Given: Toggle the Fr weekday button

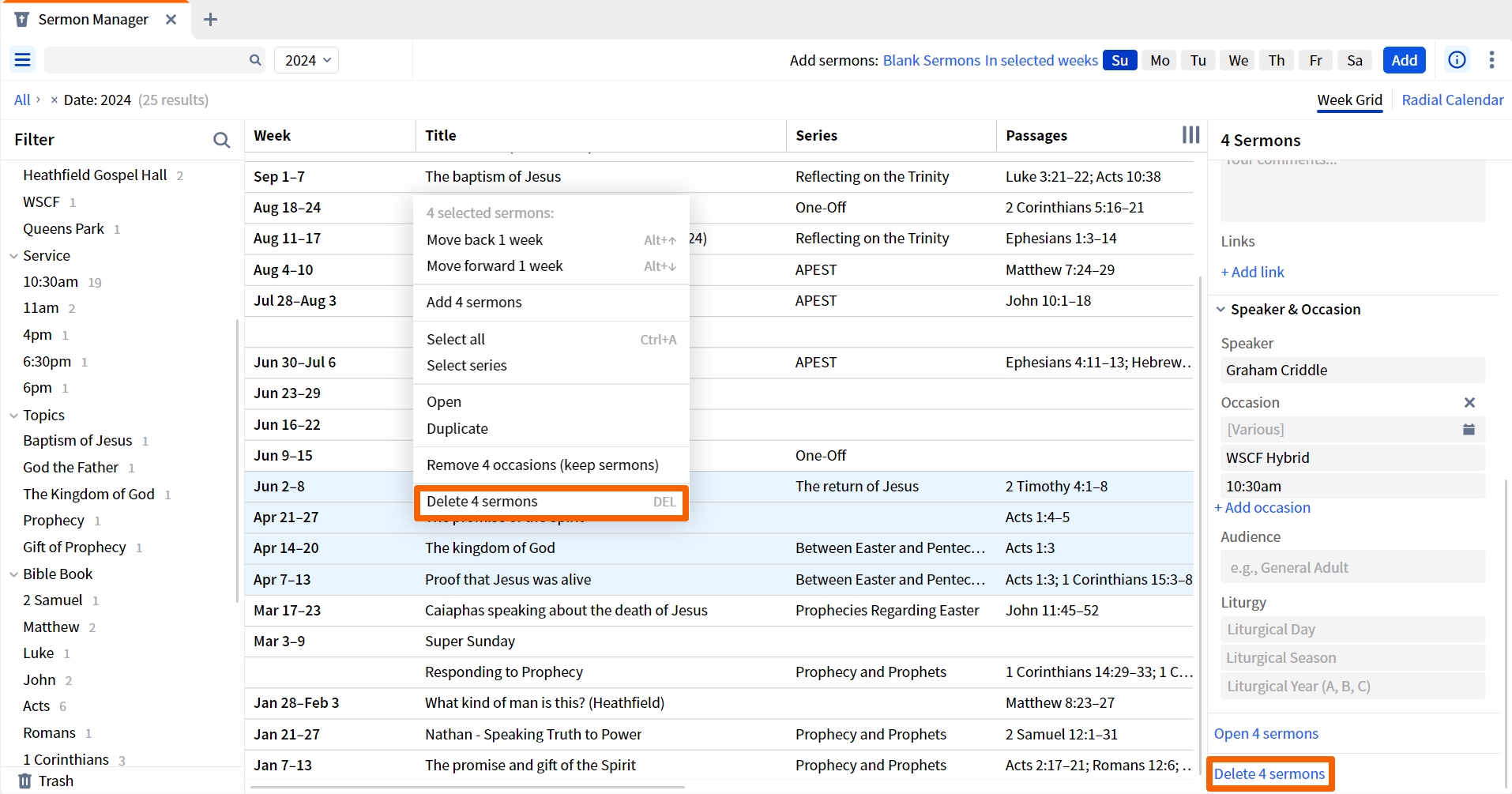Looking at the screenshot, I should tap(1315, 60).
